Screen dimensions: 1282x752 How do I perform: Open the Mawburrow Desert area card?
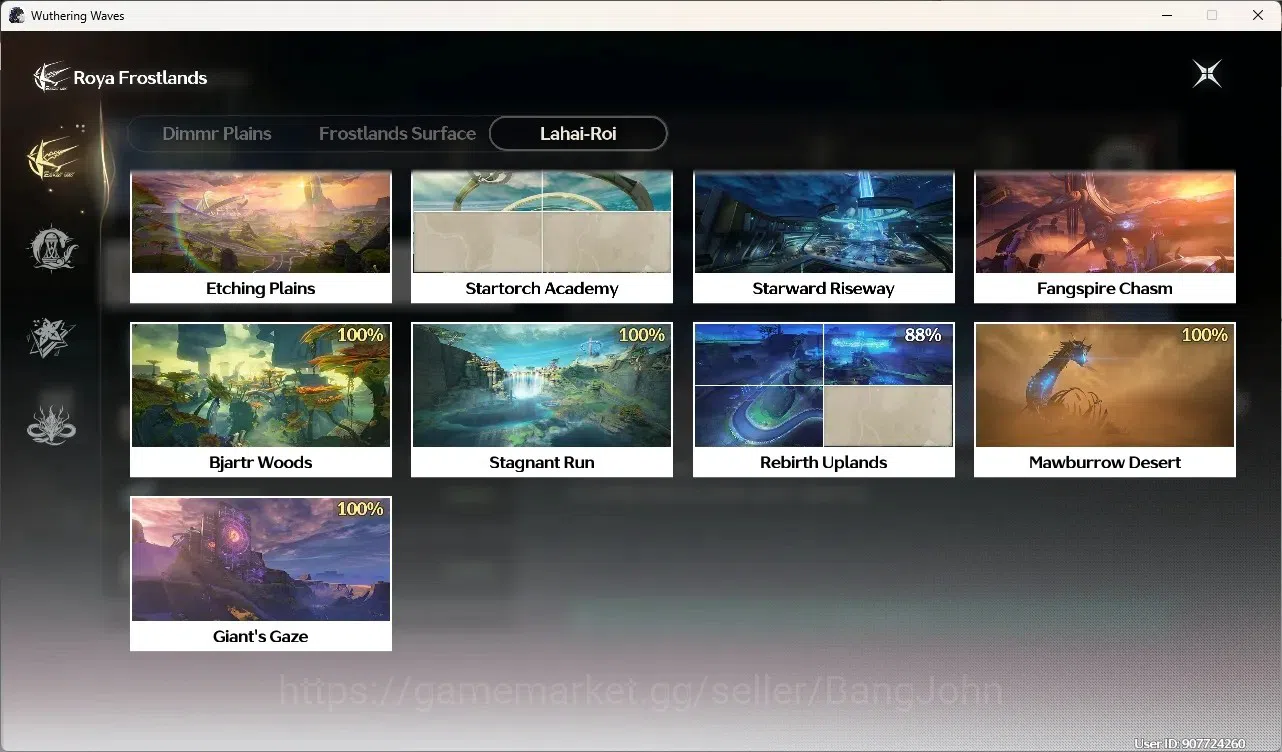click(x=1105, y=400)
